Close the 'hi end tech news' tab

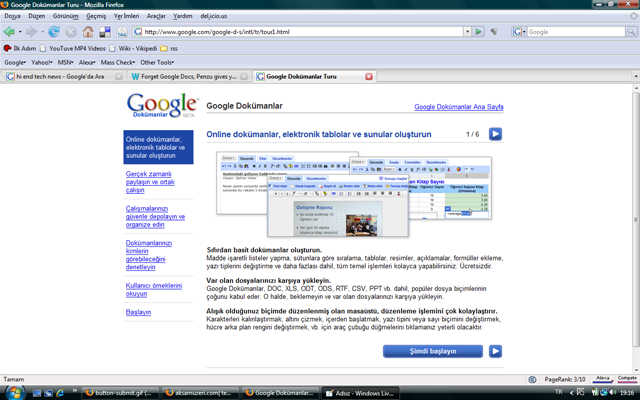click(x=119, y=76)
